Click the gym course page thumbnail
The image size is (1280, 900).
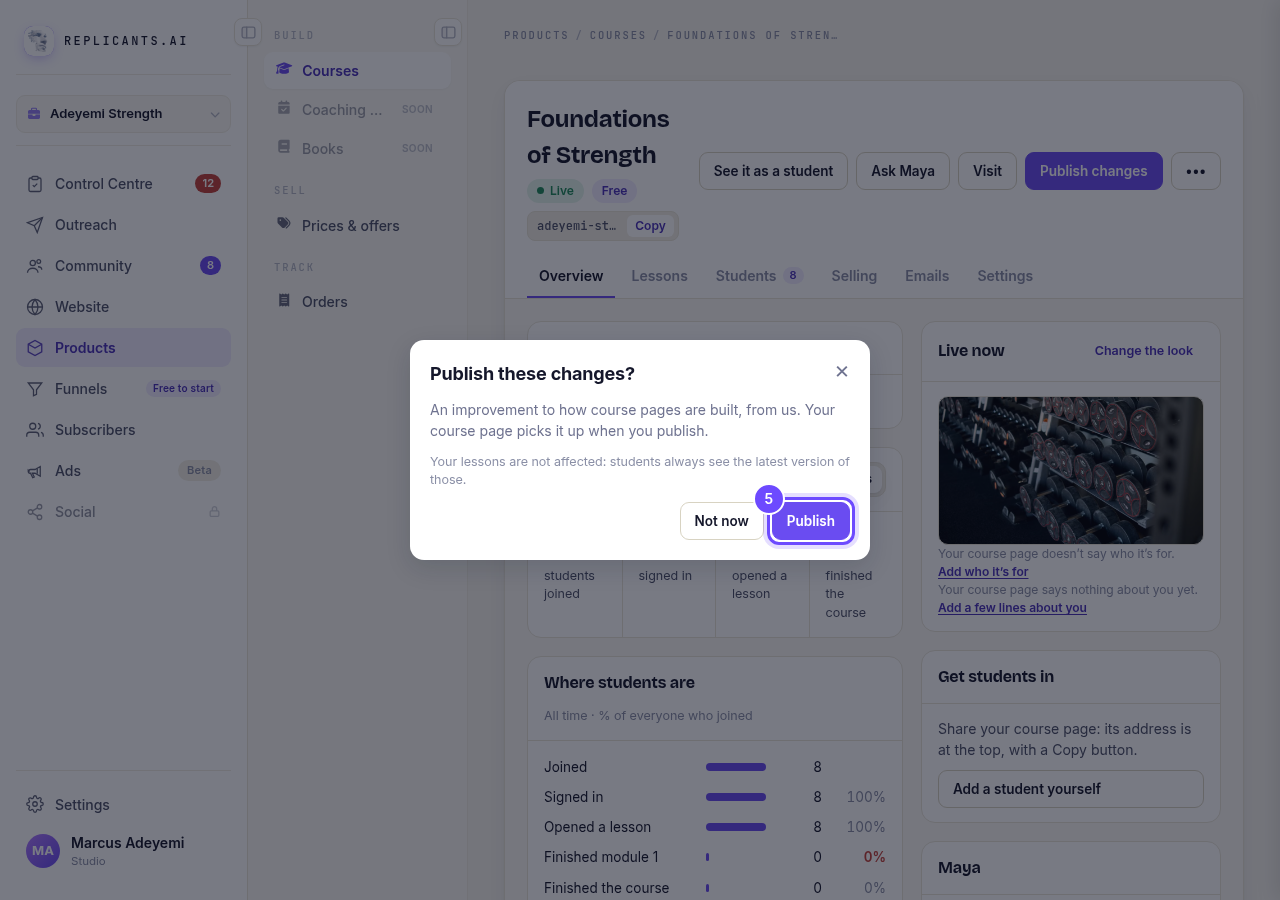point(1071,470)
